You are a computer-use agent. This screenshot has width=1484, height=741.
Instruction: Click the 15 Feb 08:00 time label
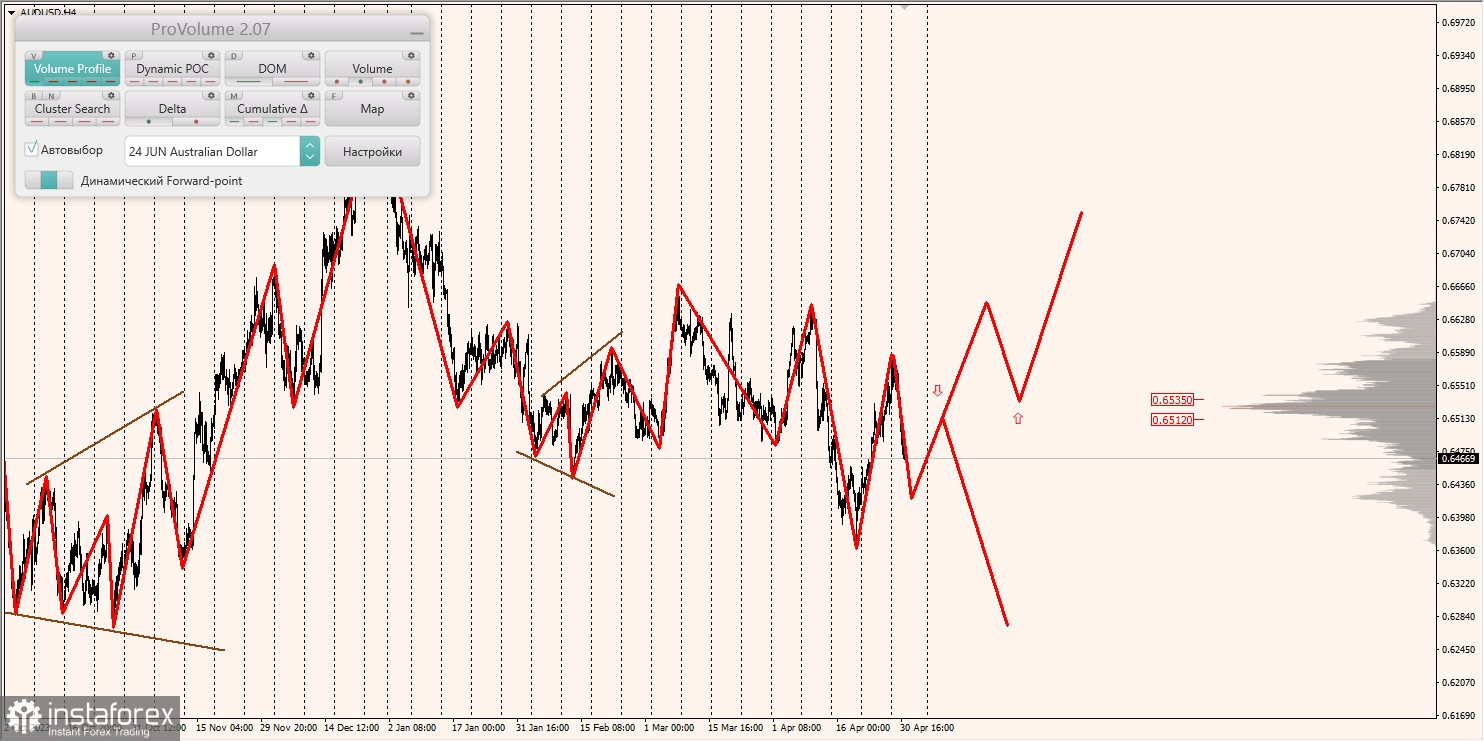coord(607,728)
